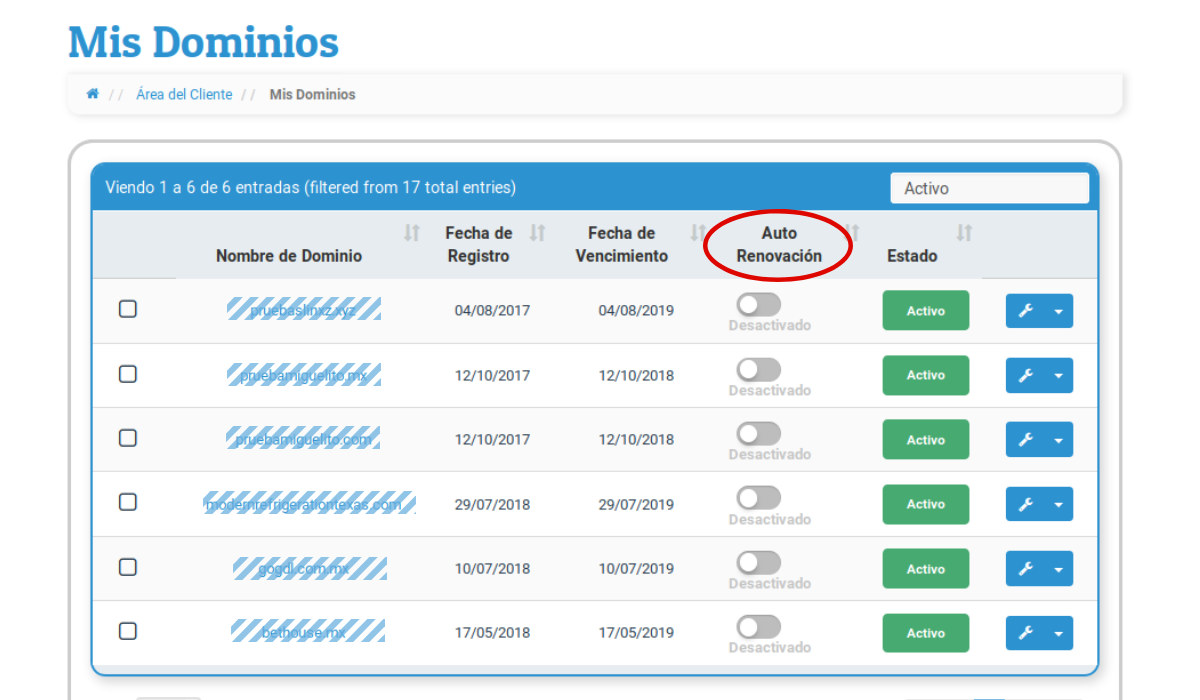Check the box for the first domain row
The width and height of the screenshot is (1200, 700).
coord(128,309)
